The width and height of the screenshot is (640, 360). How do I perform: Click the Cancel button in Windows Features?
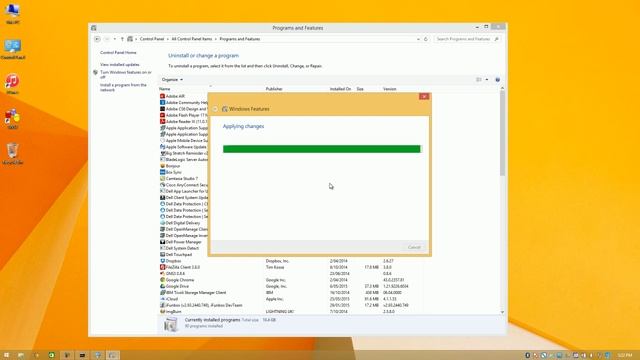(414, 247)
